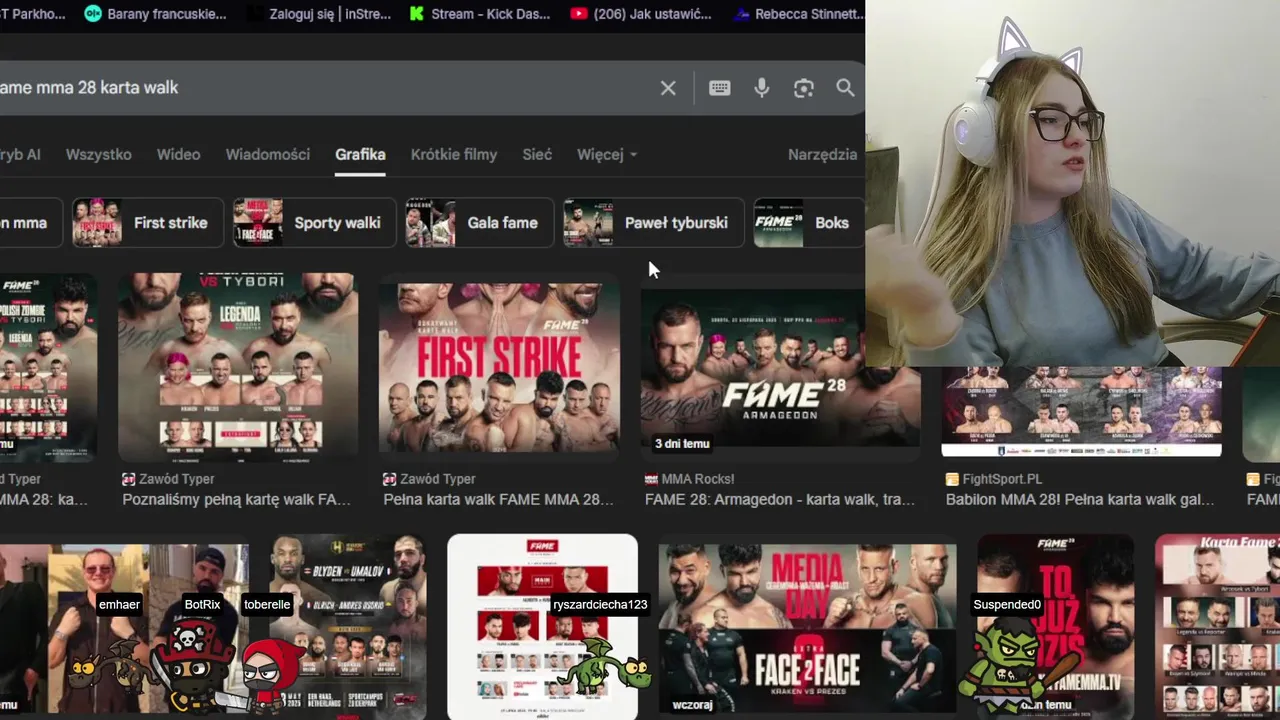Open the Rebecca Stinnett bookmark icon
1280x720 pixels.
(x=741, y=14)
